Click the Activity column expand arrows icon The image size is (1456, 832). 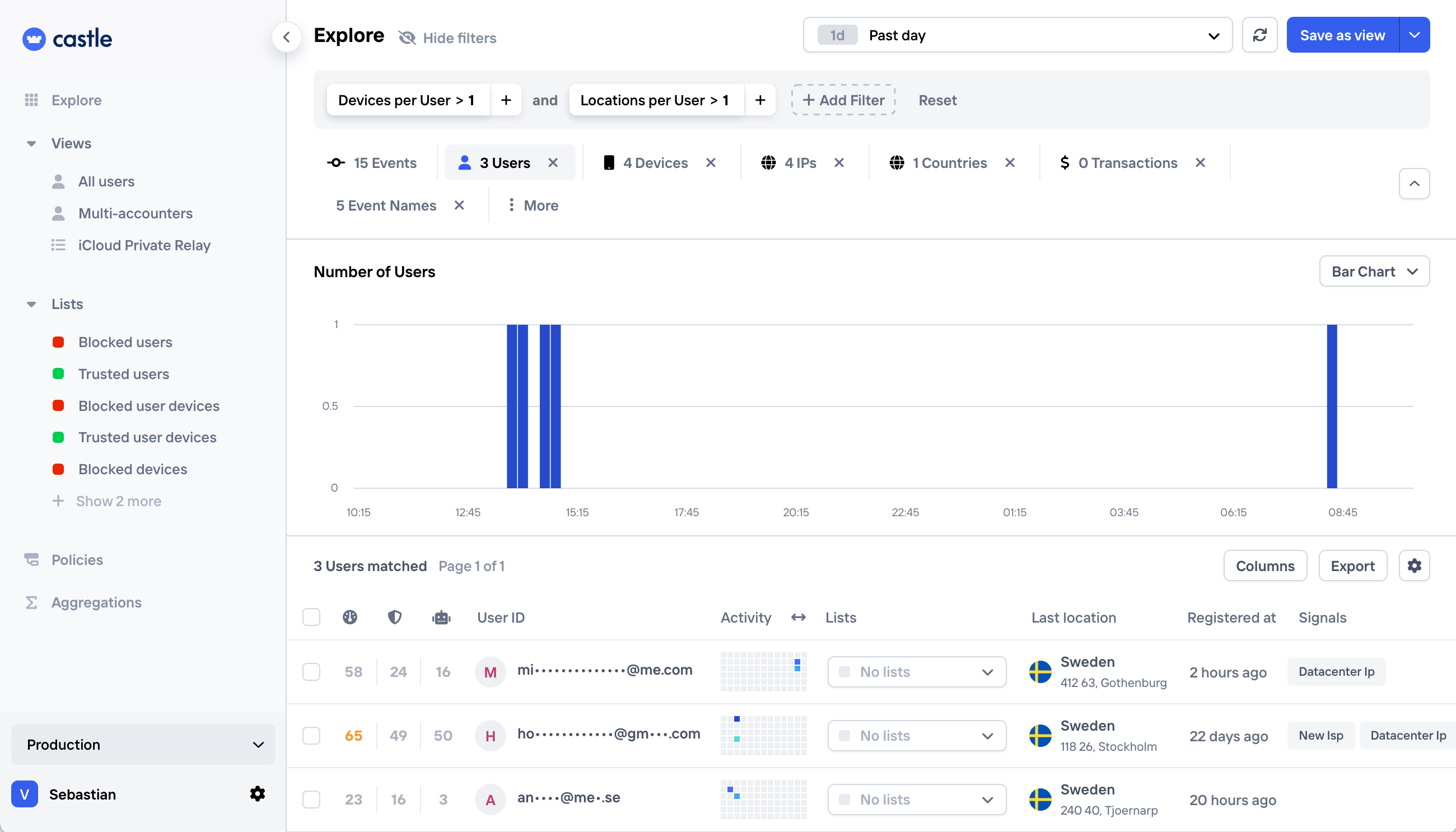tap(799, 617)
